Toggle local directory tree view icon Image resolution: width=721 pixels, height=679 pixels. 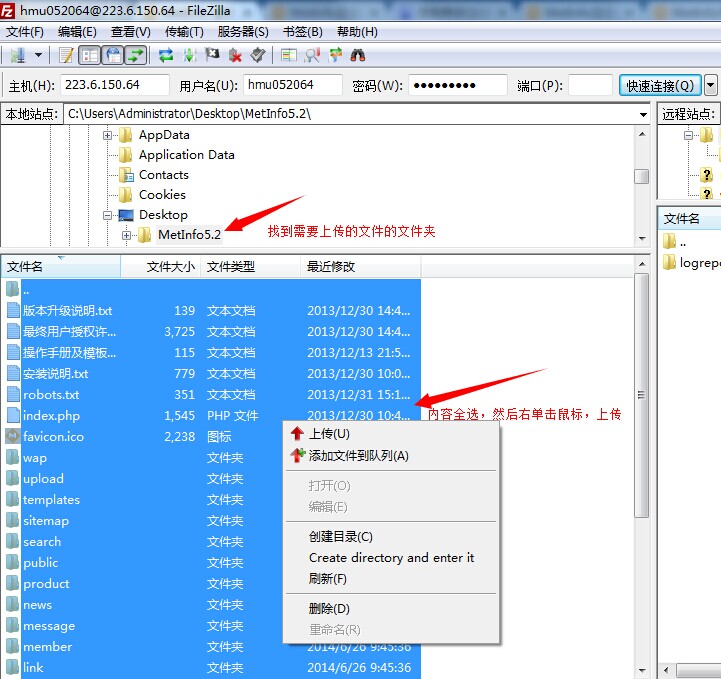(90, 56)
